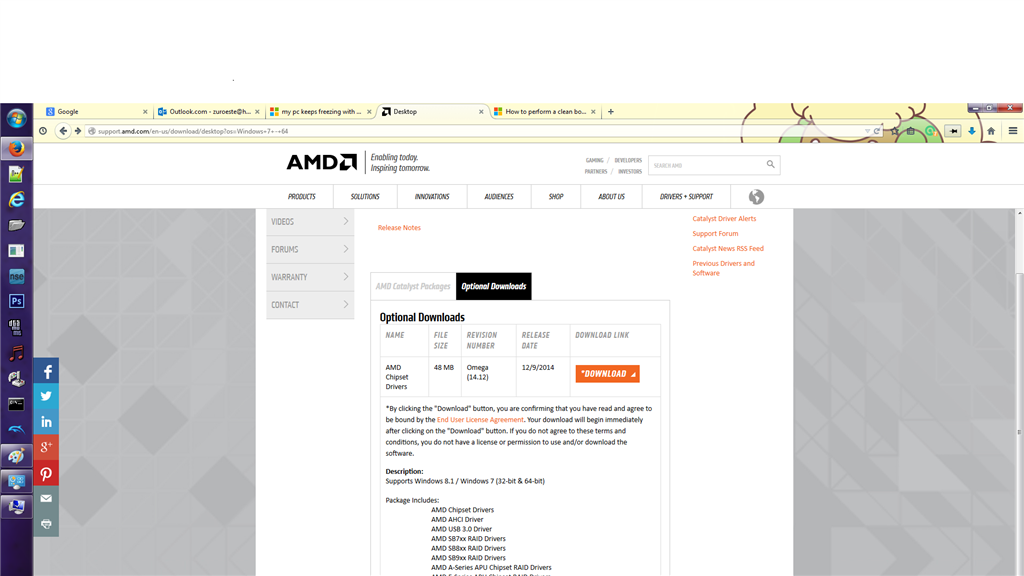Go forward with the browser forward arrow

point(78,131)
